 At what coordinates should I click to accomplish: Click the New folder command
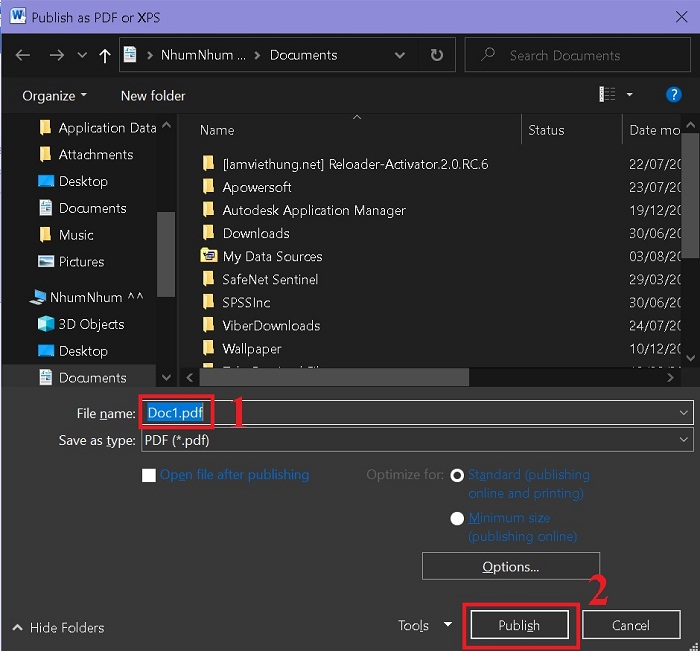tap(153, 96)
